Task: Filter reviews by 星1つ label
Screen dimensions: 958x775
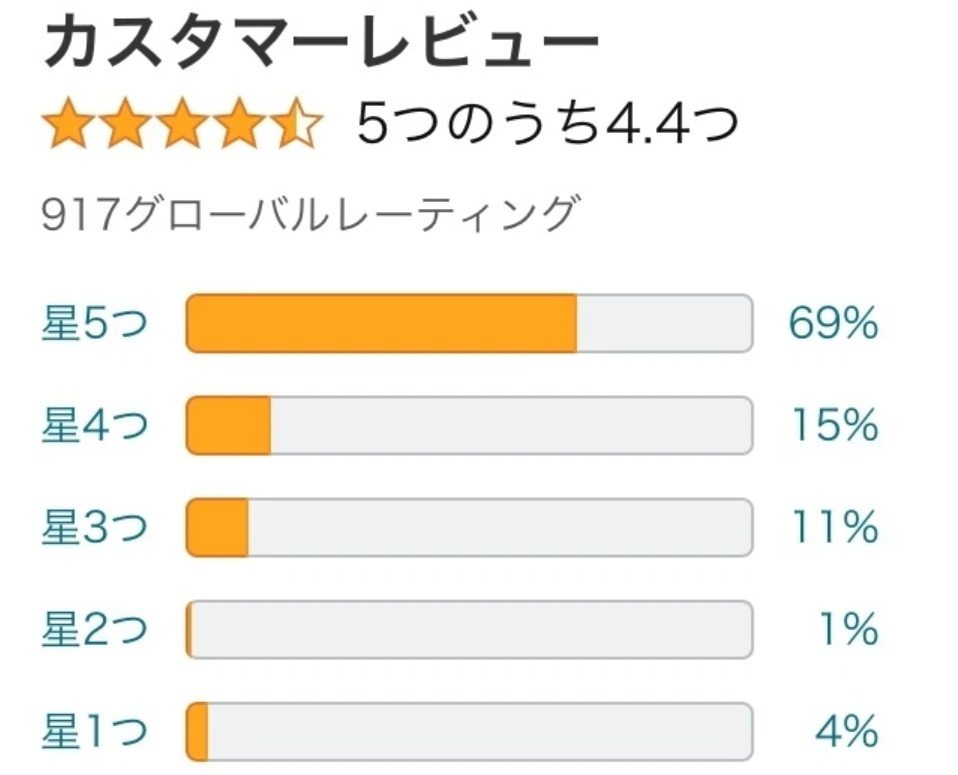Action: tap(95, 732)
